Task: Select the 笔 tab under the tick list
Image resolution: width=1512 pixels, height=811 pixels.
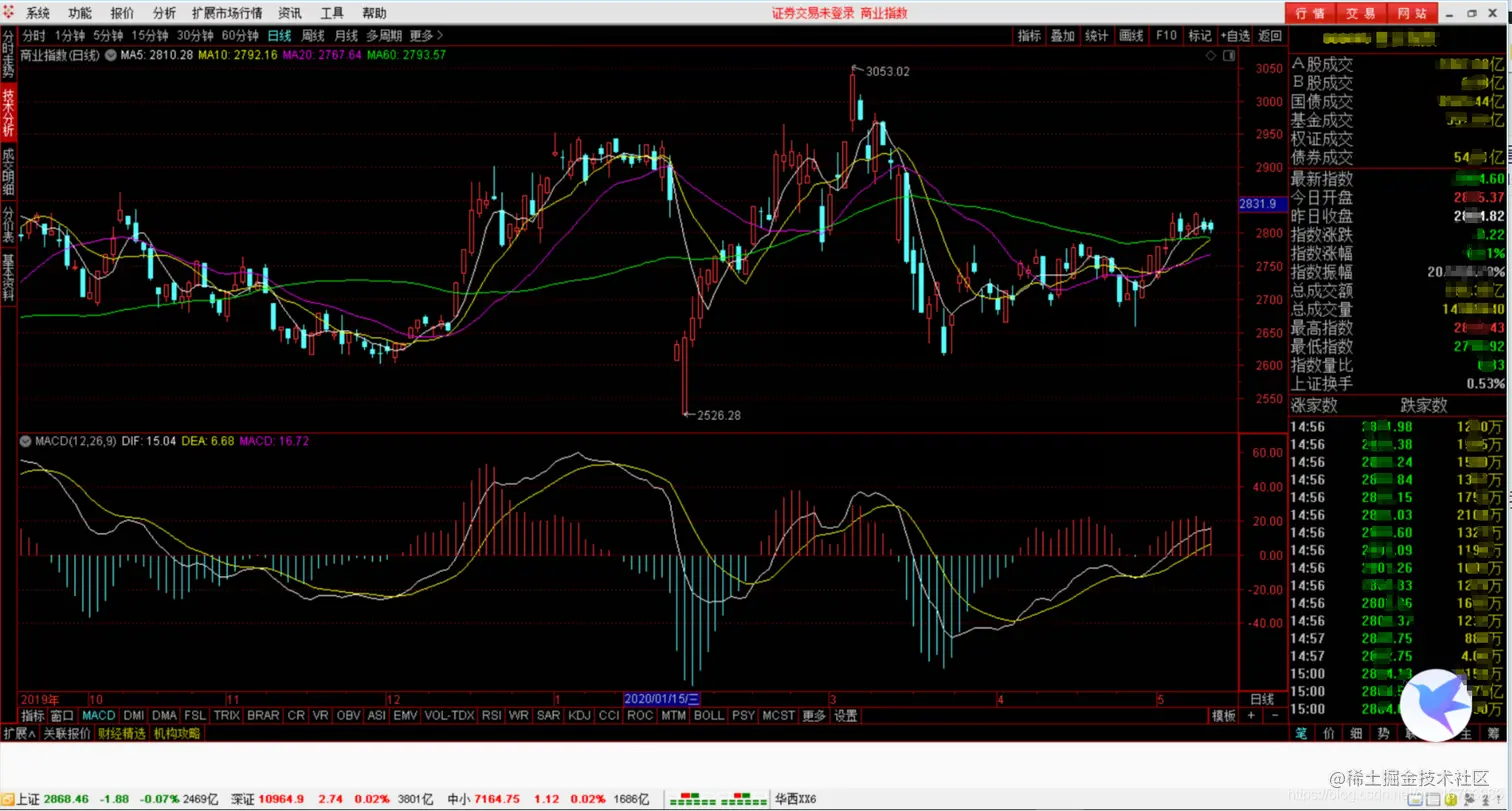Action: point(1301,733)
